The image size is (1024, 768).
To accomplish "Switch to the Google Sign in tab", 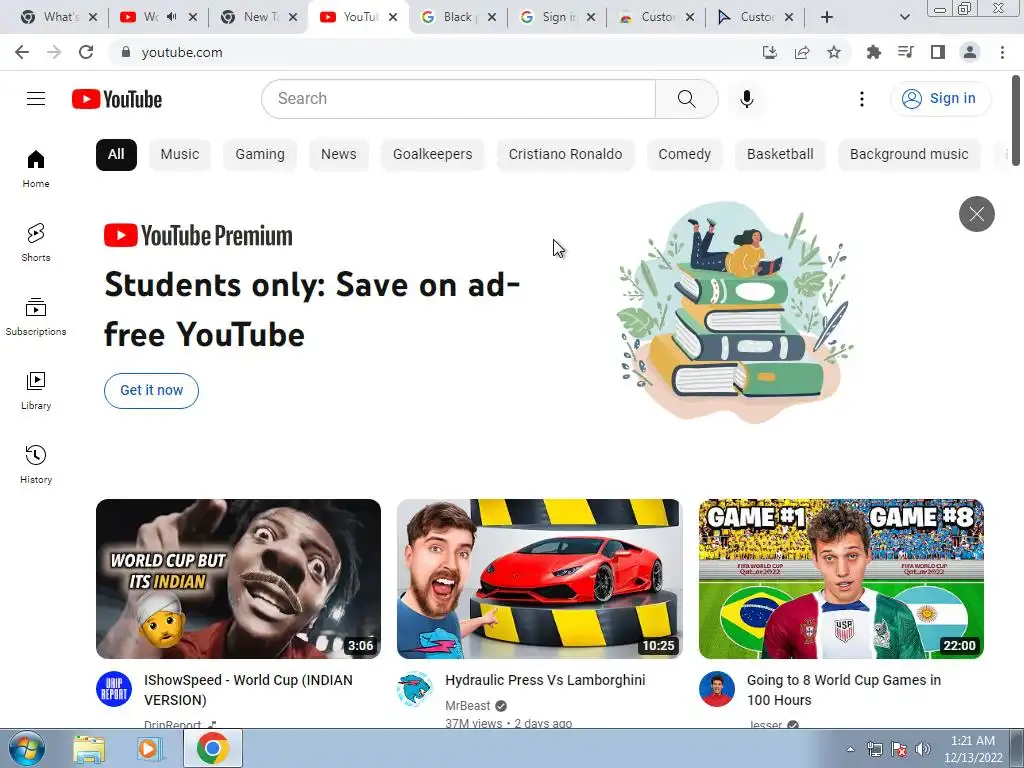I will coord(557,17).
